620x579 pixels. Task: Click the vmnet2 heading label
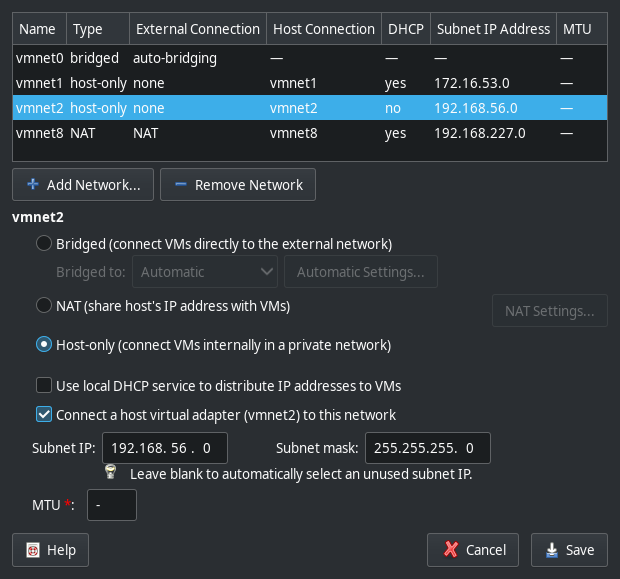pyautogui.click(x=38, y=217)
